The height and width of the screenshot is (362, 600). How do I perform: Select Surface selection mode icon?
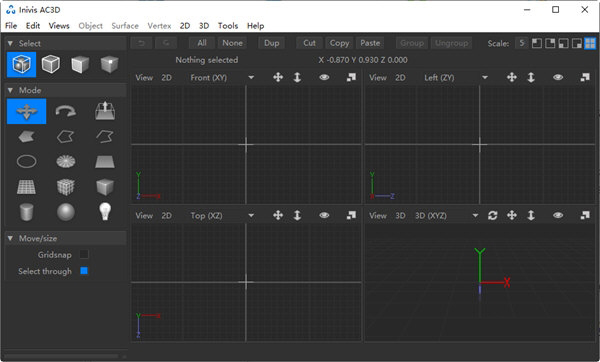coord(80,64)
